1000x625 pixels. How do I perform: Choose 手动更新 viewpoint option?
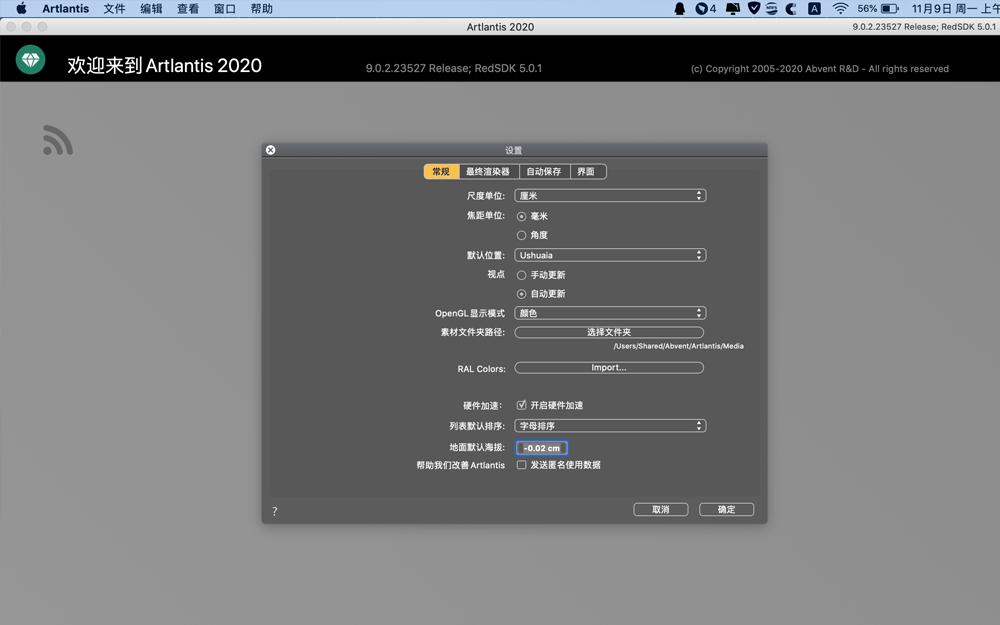click(x=521, y=275)
